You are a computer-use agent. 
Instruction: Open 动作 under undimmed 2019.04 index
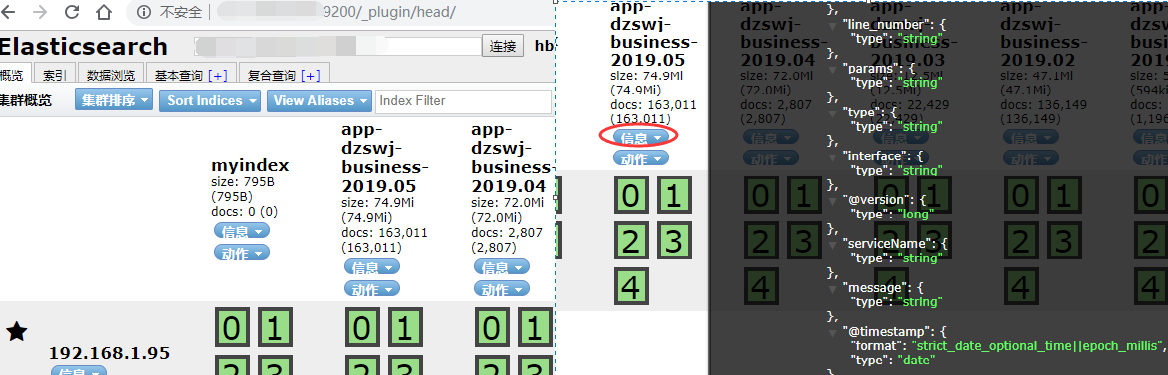click(502, 289)
